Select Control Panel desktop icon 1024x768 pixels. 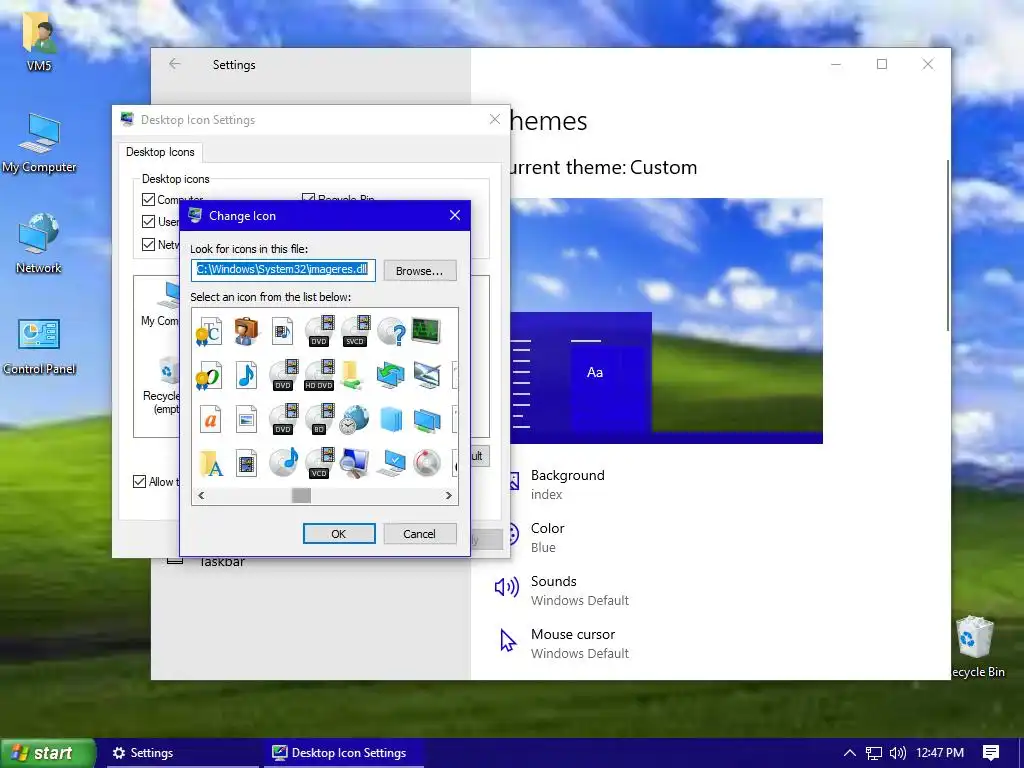[x=39, y=346]
